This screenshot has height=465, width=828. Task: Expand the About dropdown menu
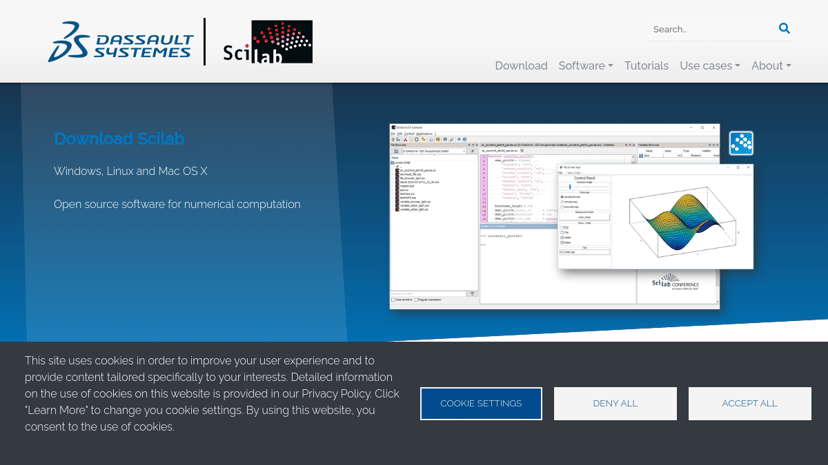point(771,65)
